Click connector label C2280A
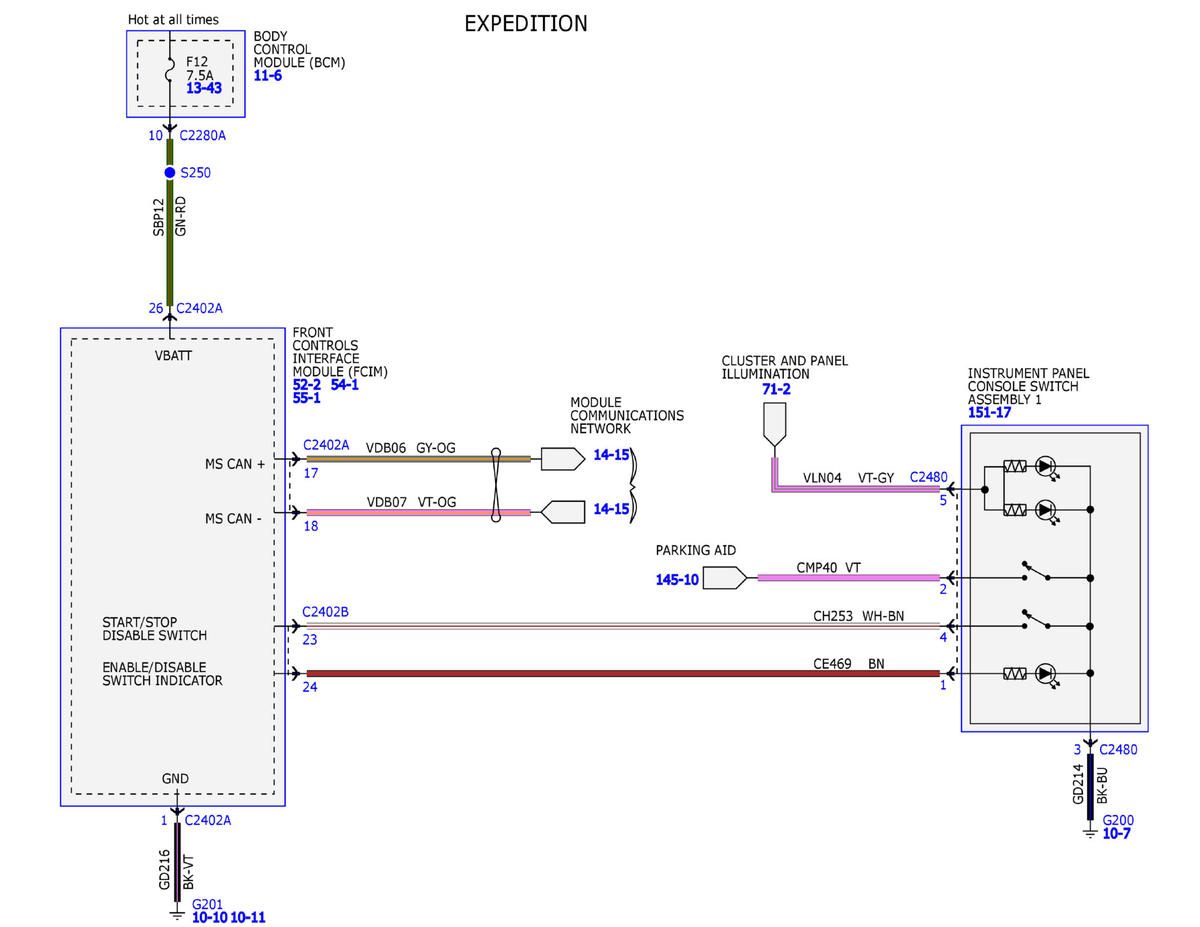This screenshot has height=927, width=1200. 202,135
